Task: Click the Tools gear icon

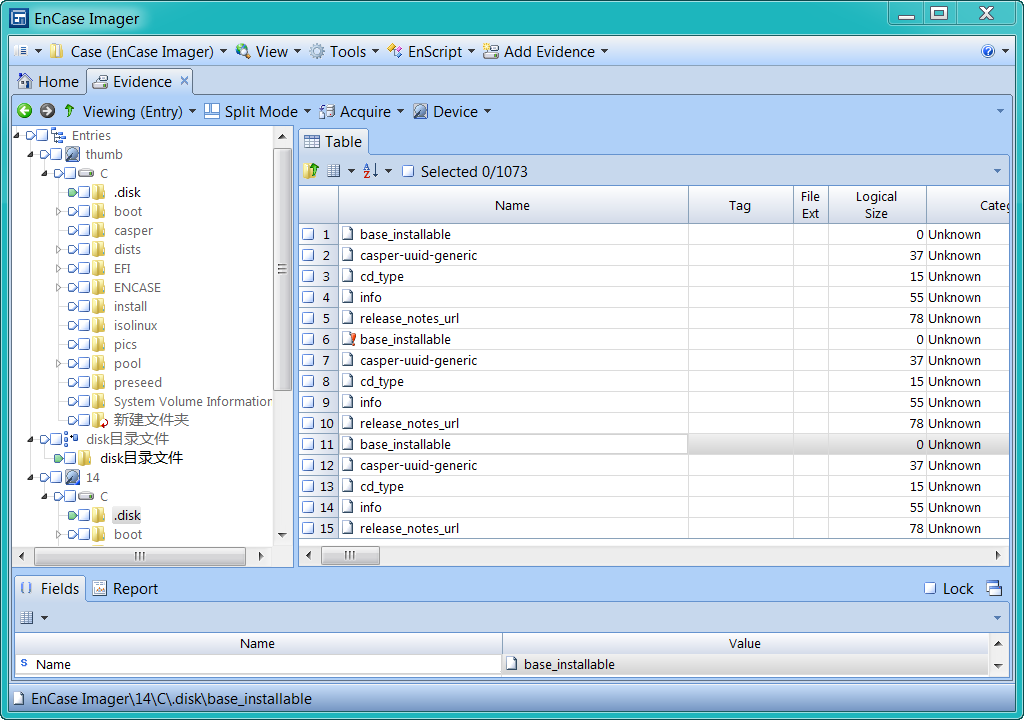Action: [x=317, y=51]
